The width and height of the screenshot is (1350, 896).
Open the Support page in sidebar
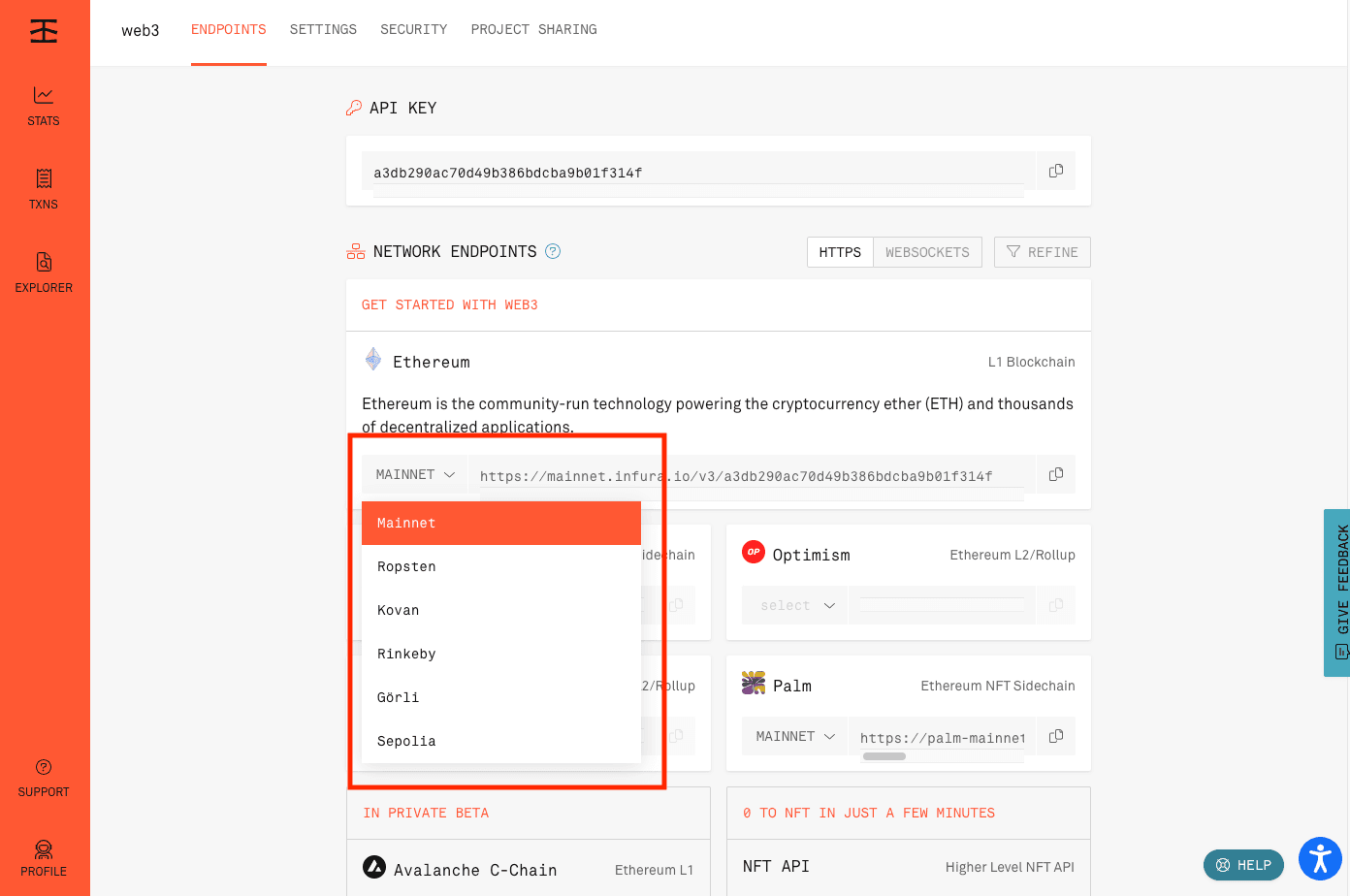(44, 778)
